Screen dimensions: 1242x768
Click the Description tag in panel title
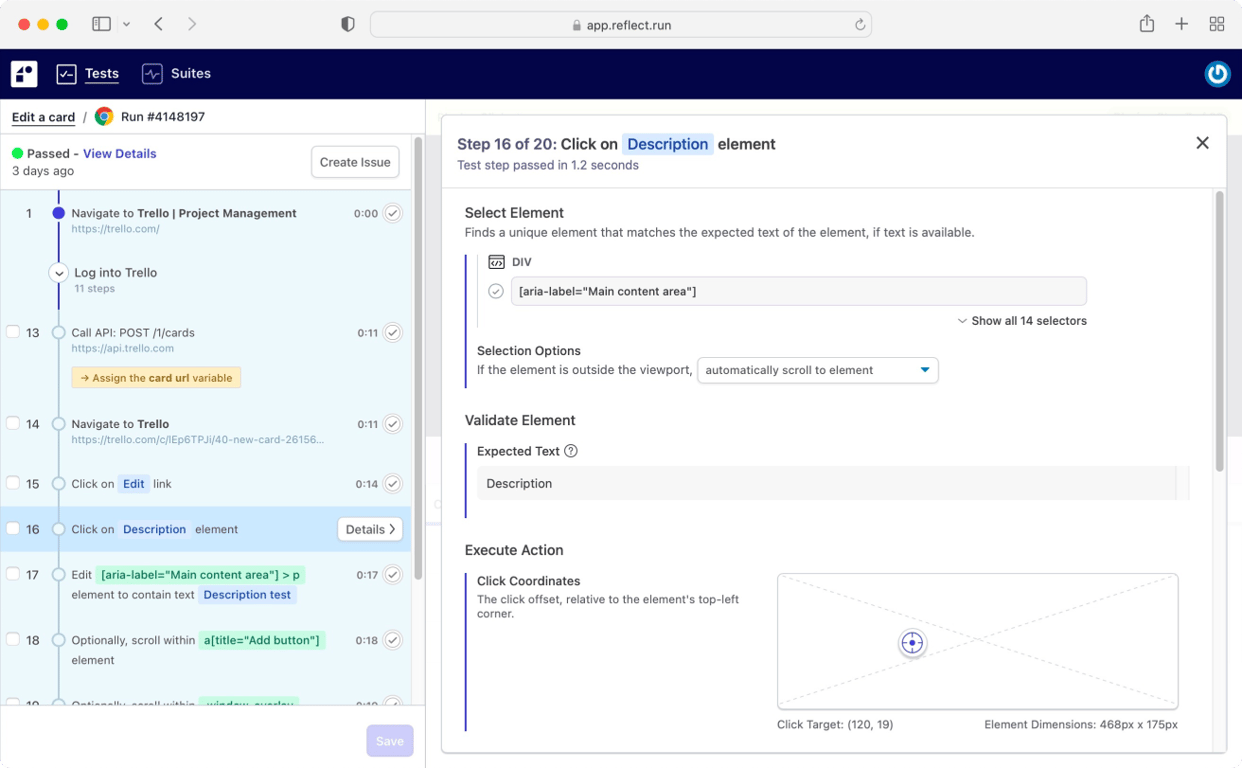click(x=667, y=144)
